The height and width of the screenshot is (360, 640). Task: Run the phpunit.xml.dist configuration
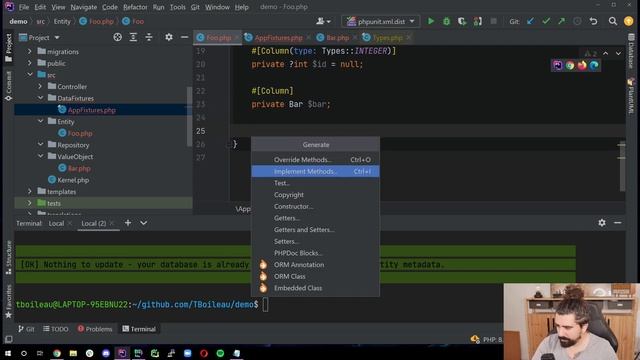(x=431, y=21)
